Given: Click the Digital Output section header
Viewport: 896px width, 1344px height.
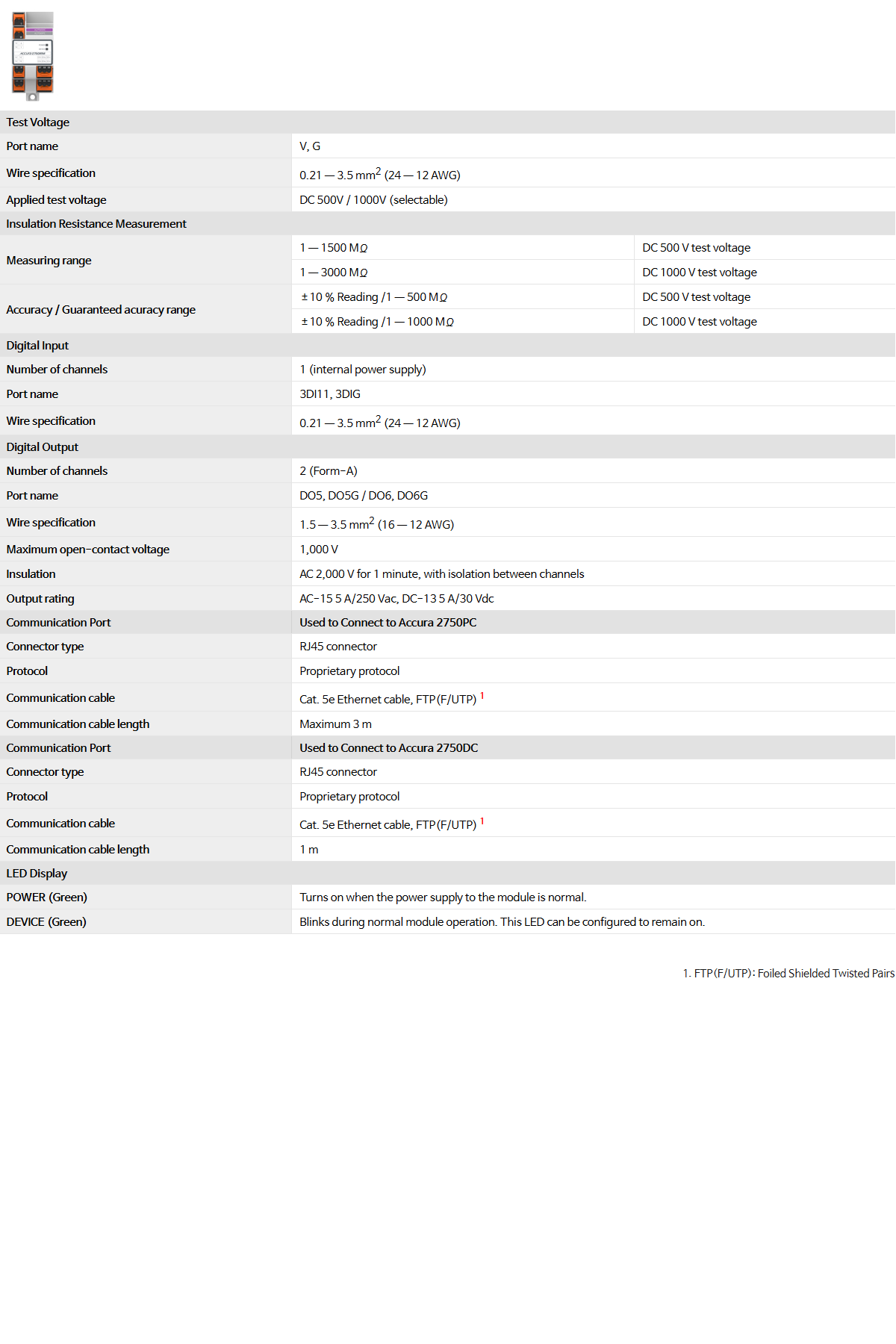Looking at the screenshot, I should (x=43, y=447).
